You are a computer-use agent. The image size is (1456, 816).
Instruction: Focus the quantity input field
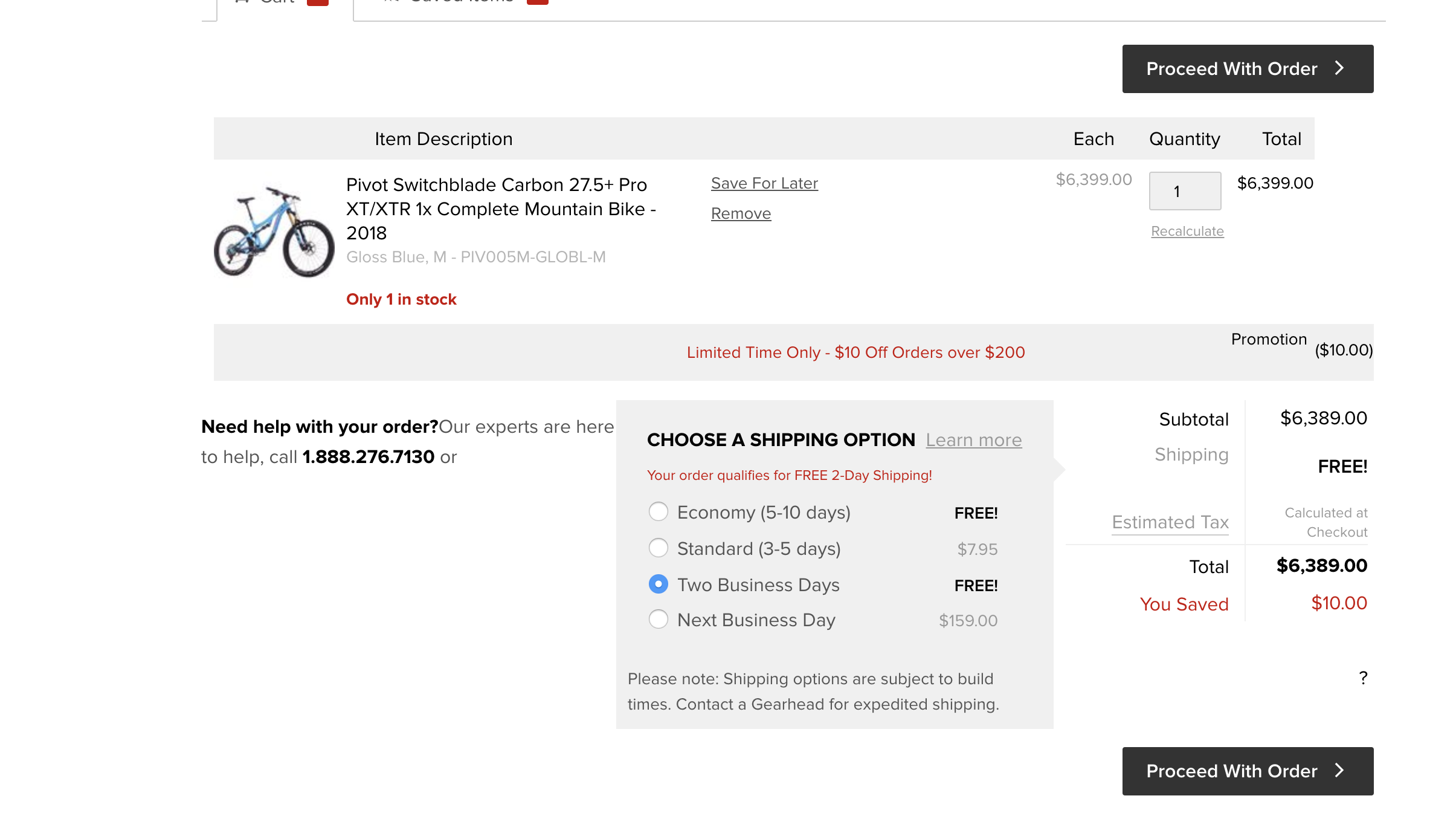click(x=1185, y=192)
